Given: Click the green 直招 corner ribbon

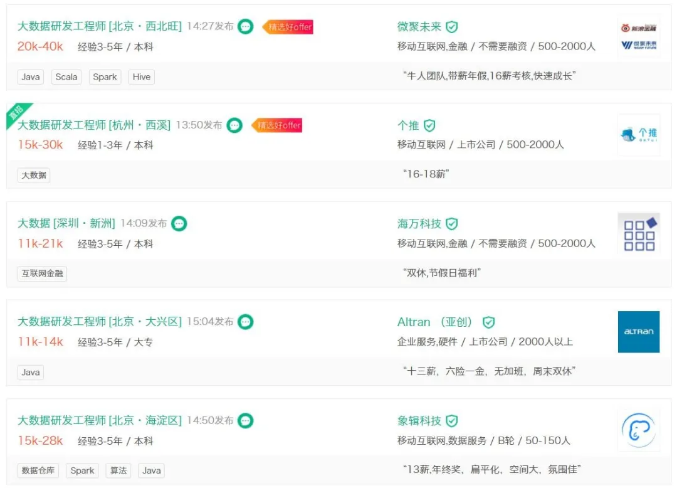Looking at the screenshot, I should point(17,114).
